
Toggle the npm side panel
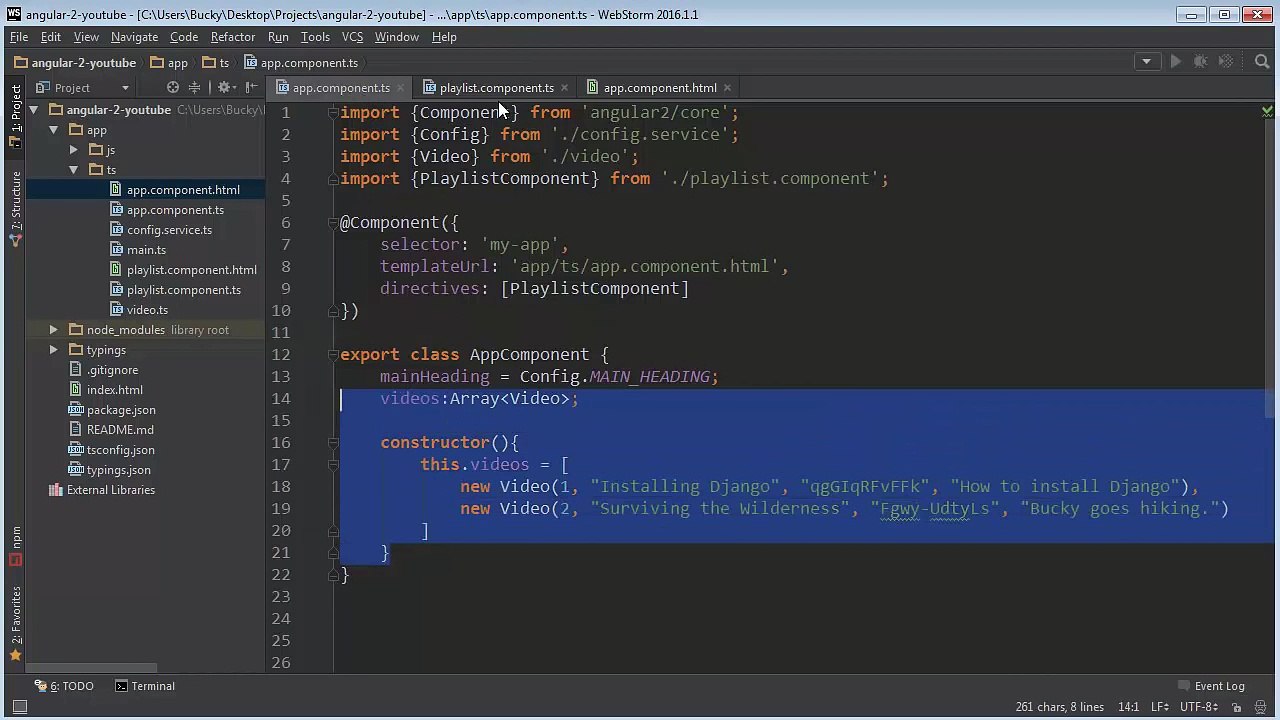pos(15,545)
